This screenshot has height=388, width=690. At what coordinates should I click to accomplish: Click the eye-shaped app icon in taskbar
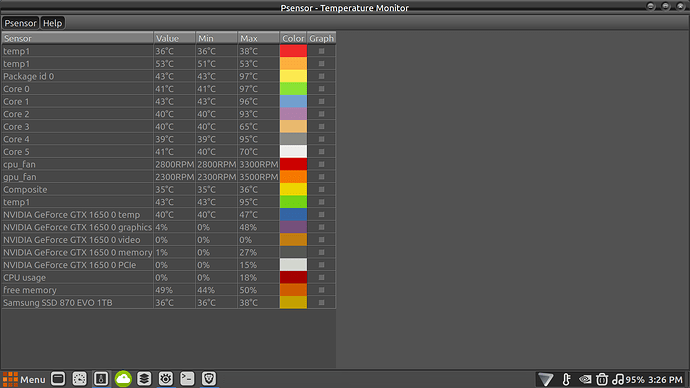tap(165, 379)
